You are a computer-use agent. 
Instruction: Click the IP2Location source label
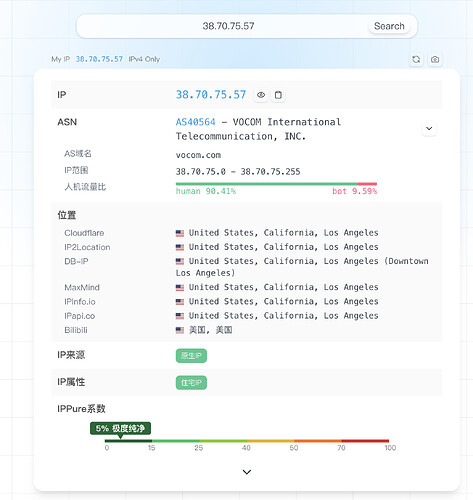(87, 247)
